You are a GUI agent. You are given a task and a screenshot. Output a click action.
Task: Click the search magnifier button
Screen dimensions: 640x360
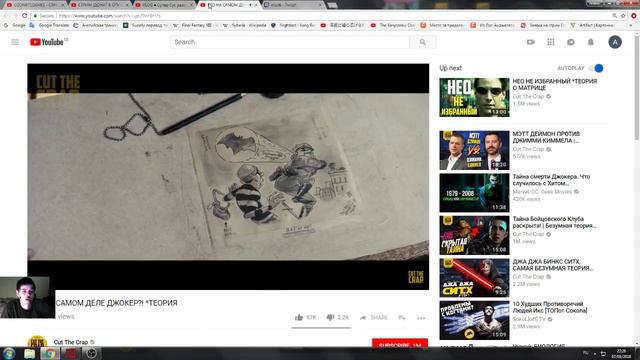click(423, 42)
